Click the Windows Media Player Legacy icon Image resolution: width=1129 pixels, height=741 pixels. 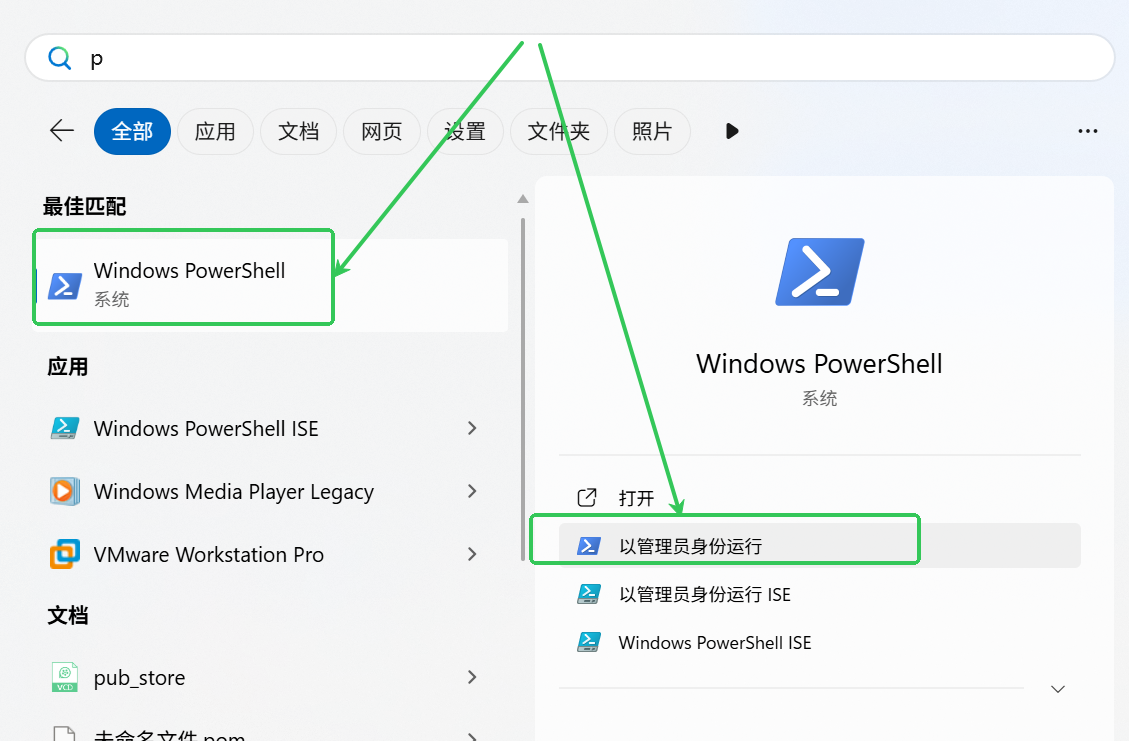pyautogui.click(x=65, y=491)
